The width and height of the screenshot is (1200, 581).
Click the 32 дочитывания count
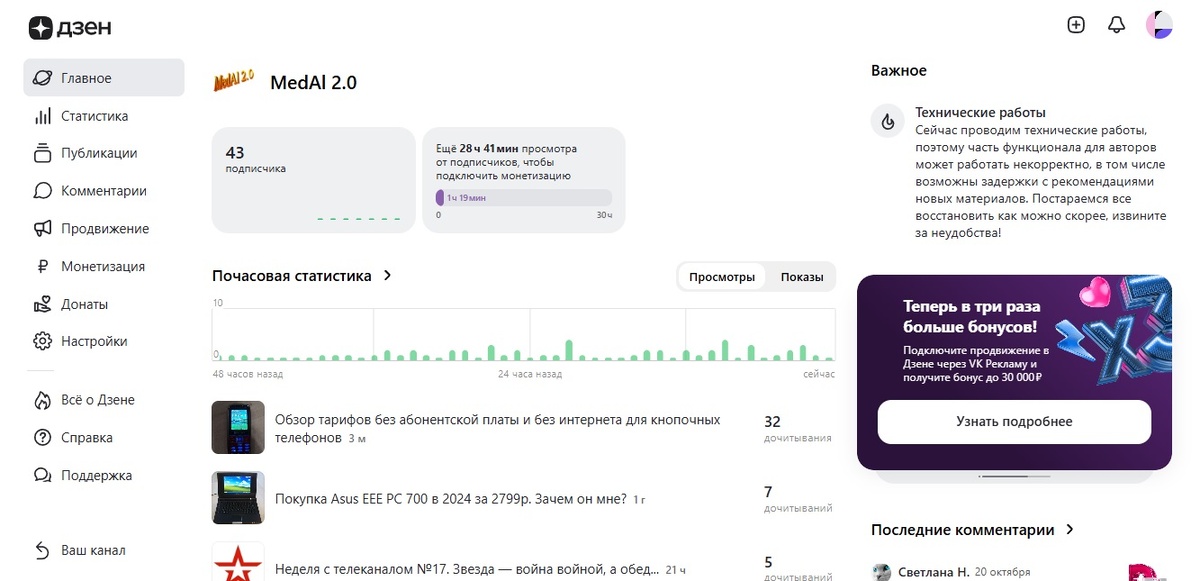(x=796, y=429)
